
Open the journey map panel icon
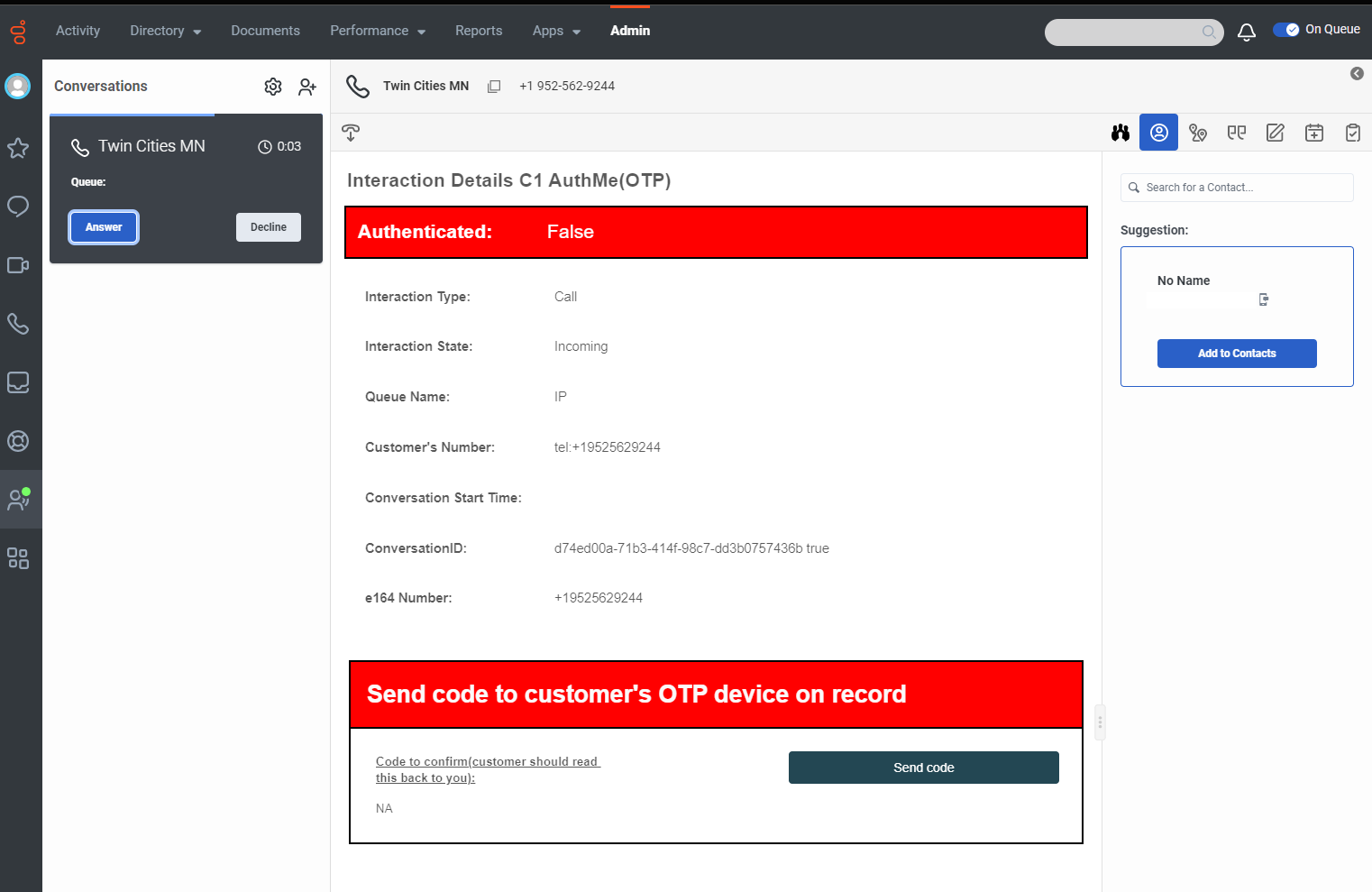point(1198,132)
